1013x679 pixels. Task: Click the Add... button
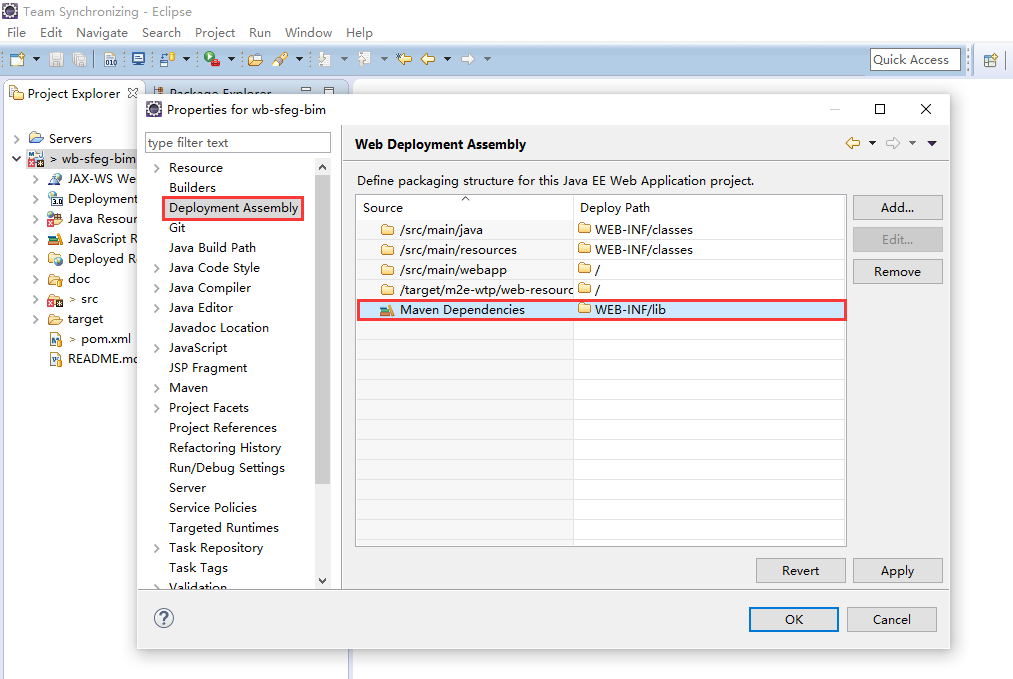point(897,208)
